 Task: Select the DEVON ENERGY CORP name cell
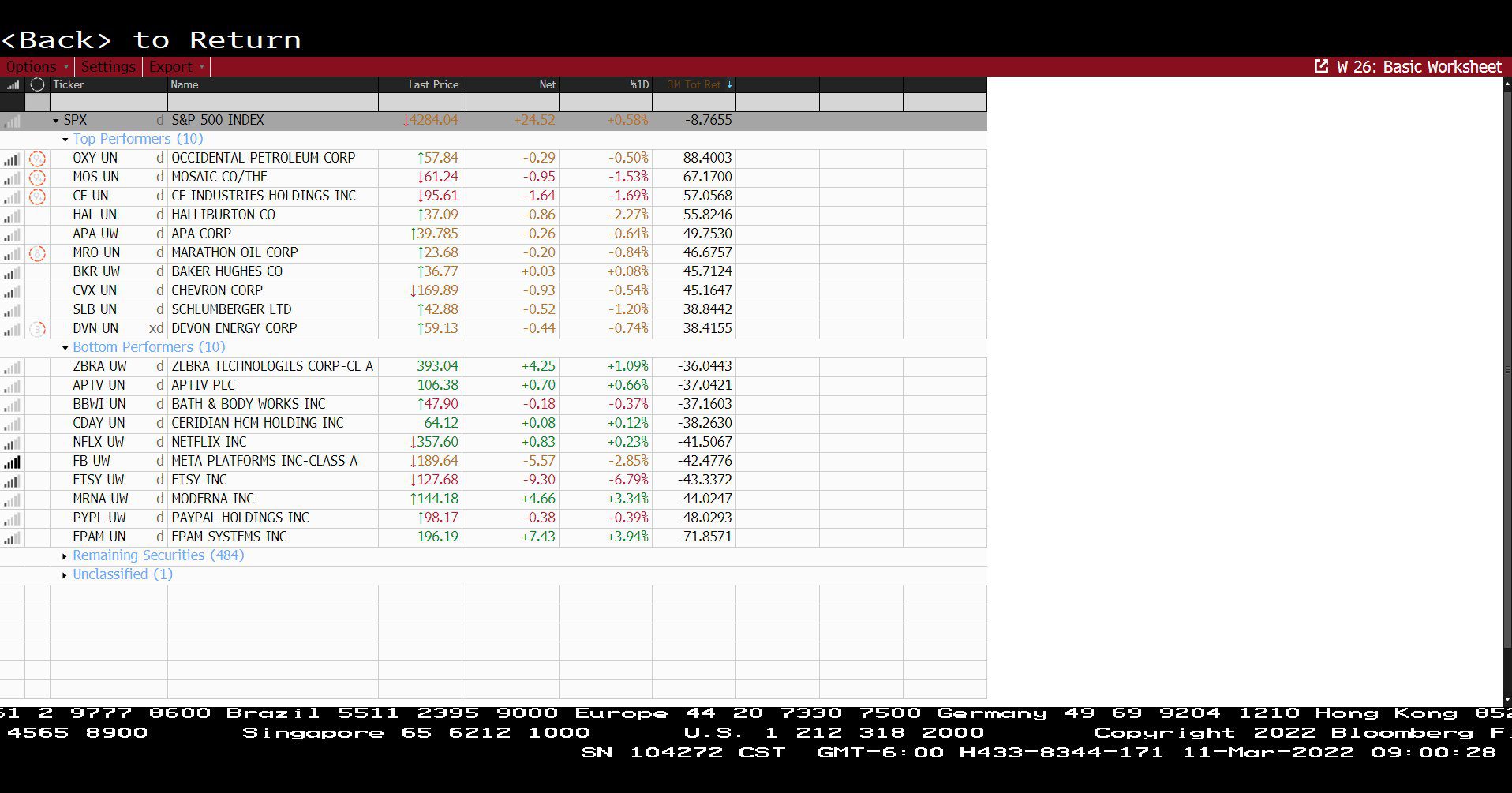click(x=273, y=329)
